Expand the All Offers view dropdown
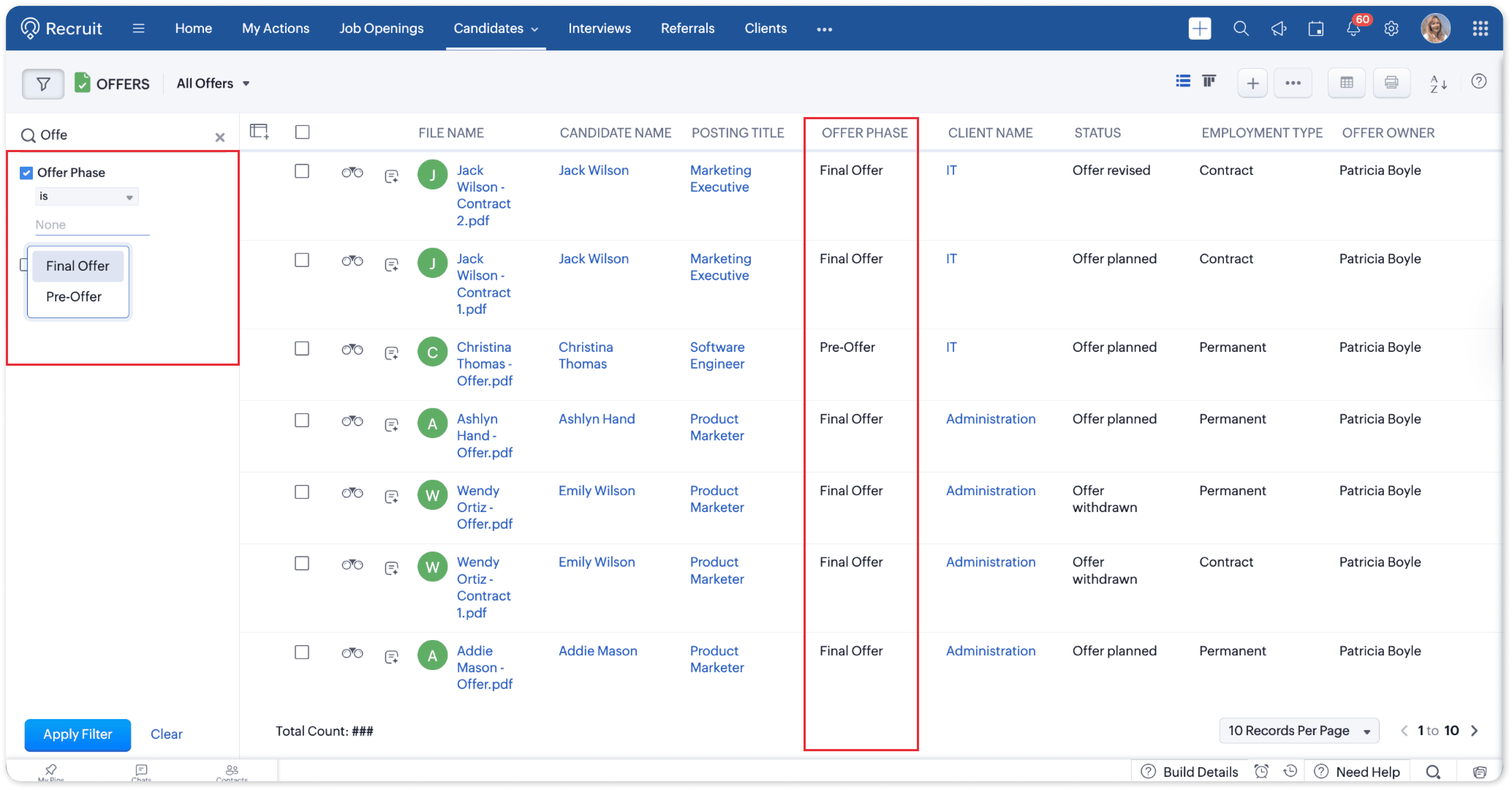This screenshot has height=790, width=1512. coord(213,83)
